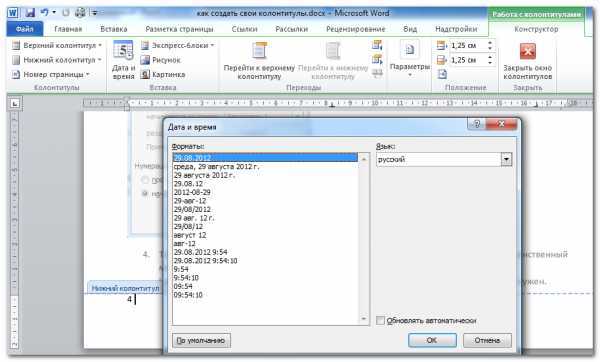Click down arrow of formats list scrollbar
The image size is (600, 362).
click(x=364, y=319)
